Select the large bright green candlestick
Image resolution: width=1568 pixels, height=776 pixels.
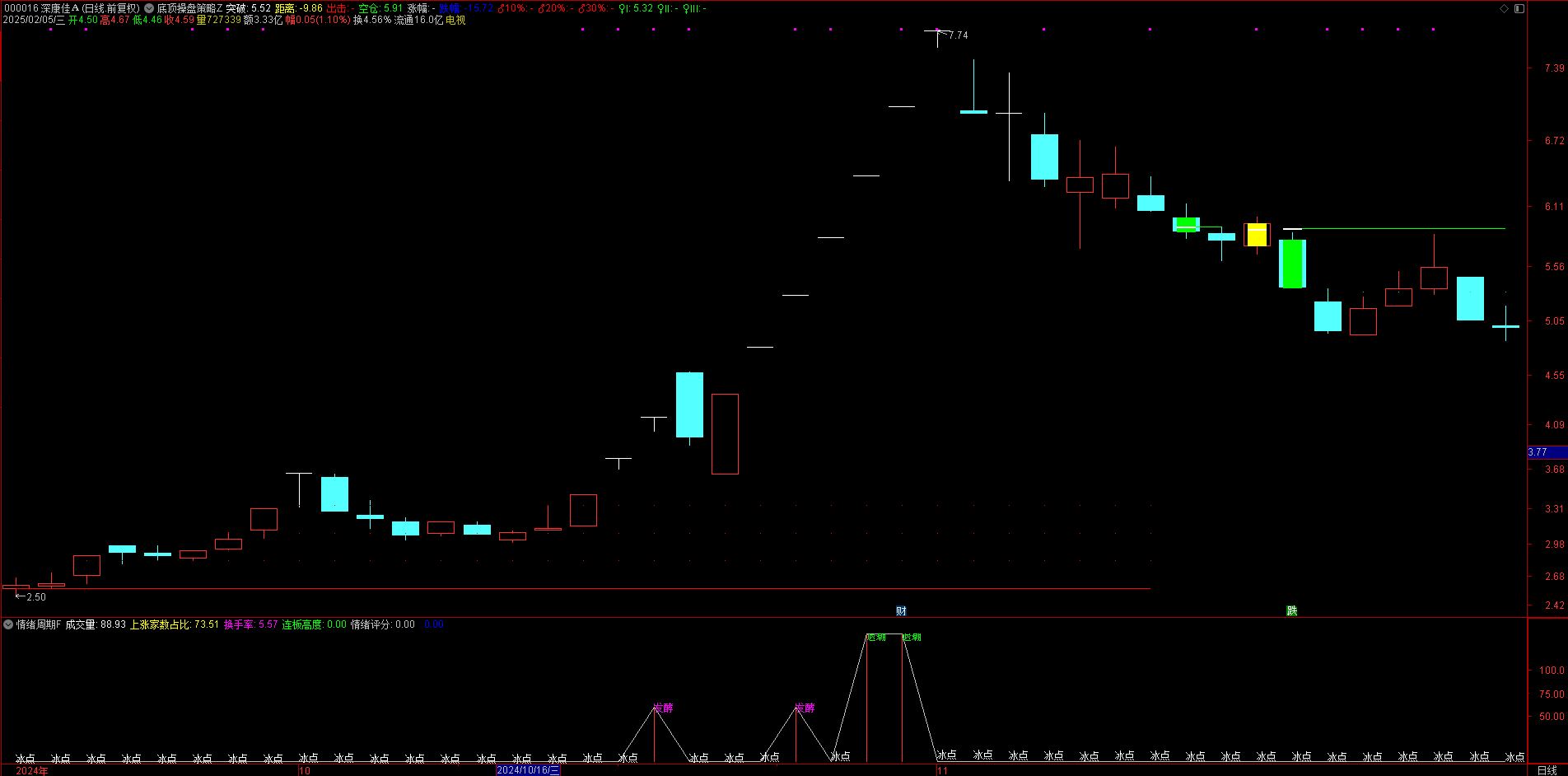[x=1292, y=264]
